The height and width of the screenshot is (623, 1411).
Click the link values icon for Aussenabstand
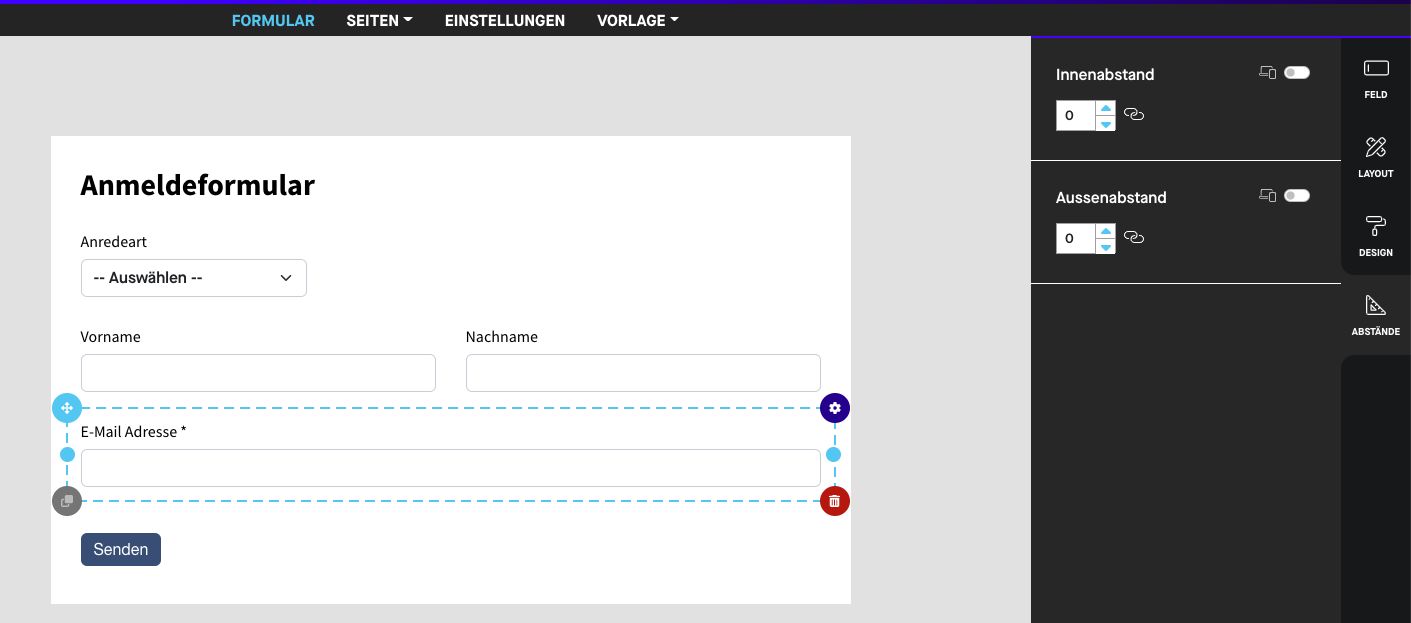coord(1134,238)
